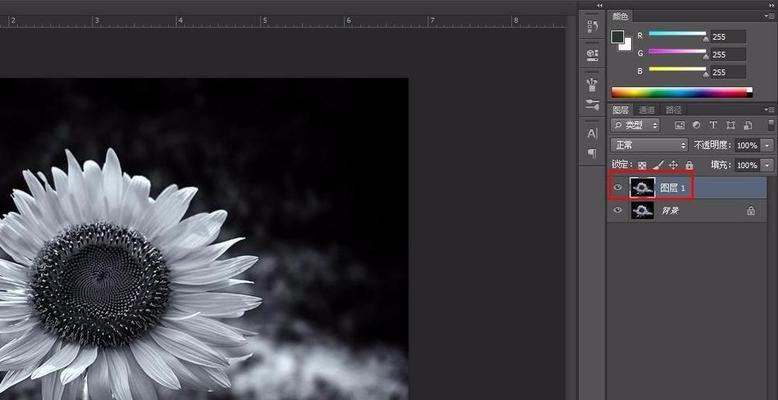The height and width of the screenshot is (400, 778).
Task: Open the color panel flyout menu
Action: [770, 16]
